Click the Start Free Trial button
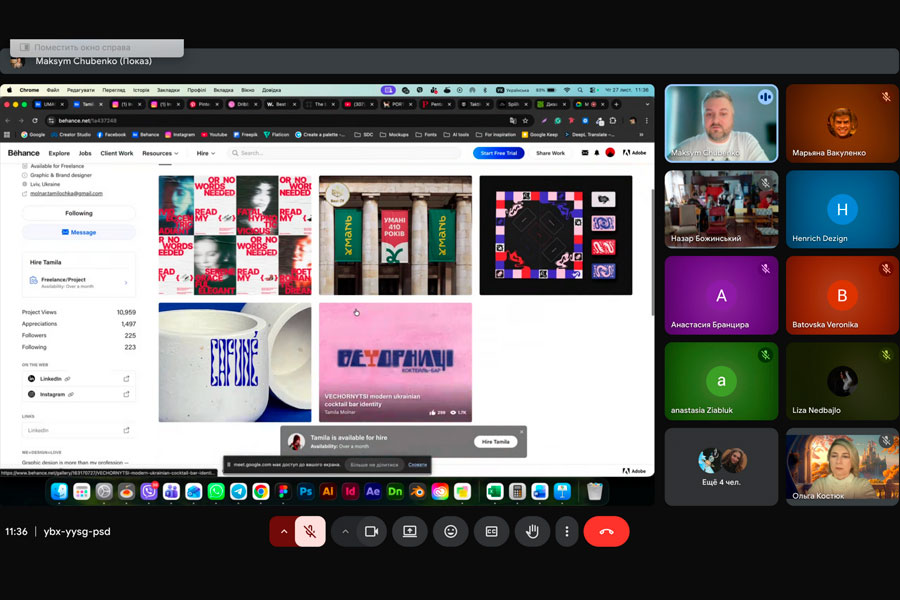900x600 pixels. (499, 153)
